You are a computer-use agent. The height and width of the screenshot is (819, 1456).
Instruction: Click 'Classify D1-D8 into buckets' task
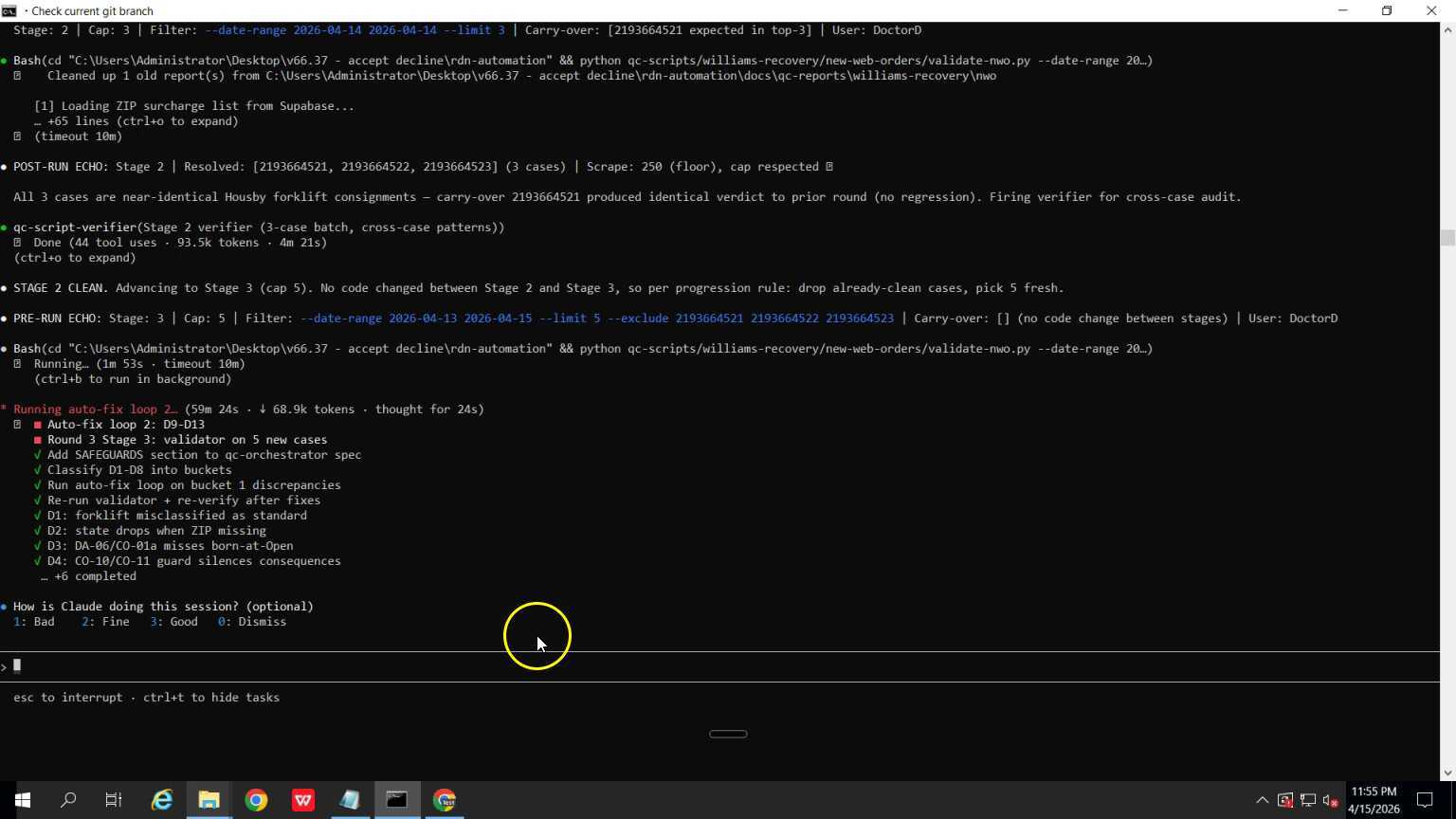point(139,470)
